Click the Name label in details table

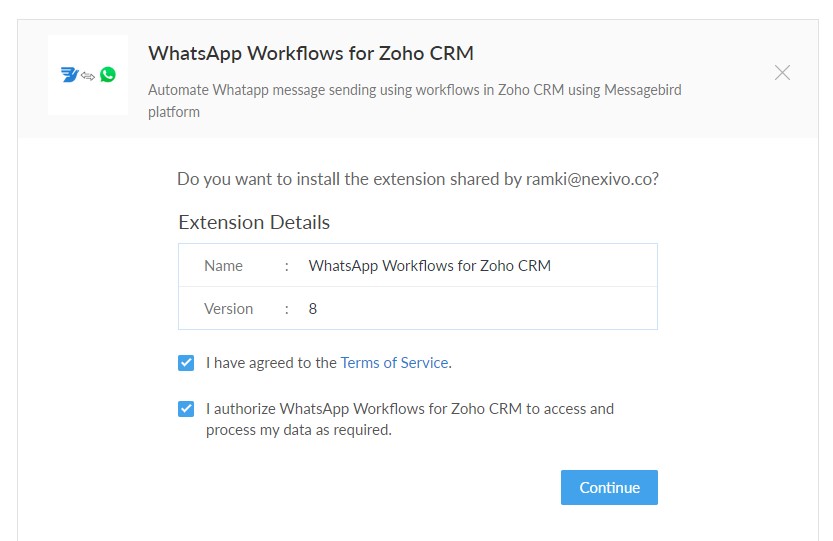pyautogui.click(x=223, y=266)
